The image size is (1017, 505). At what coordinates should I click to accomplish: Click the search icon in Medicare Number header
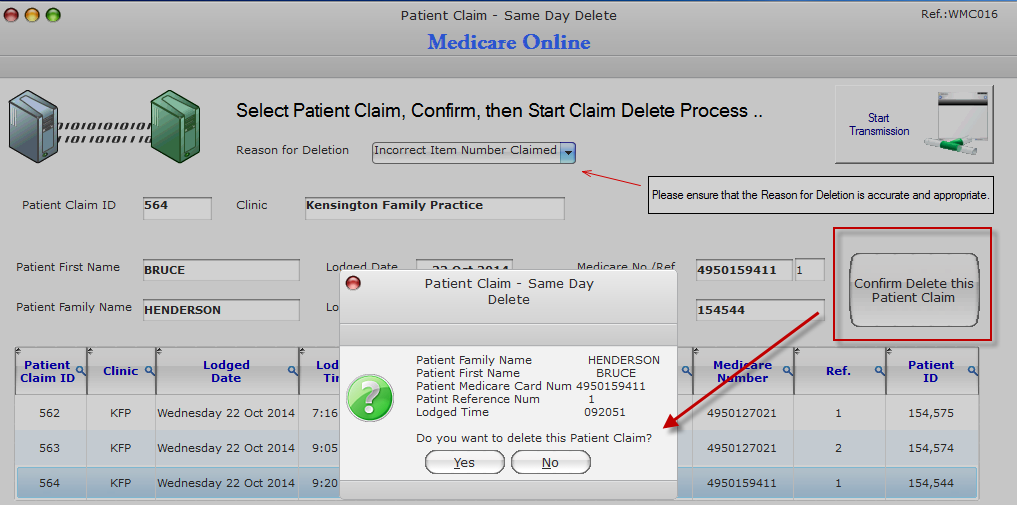click(x=787, y=370)
